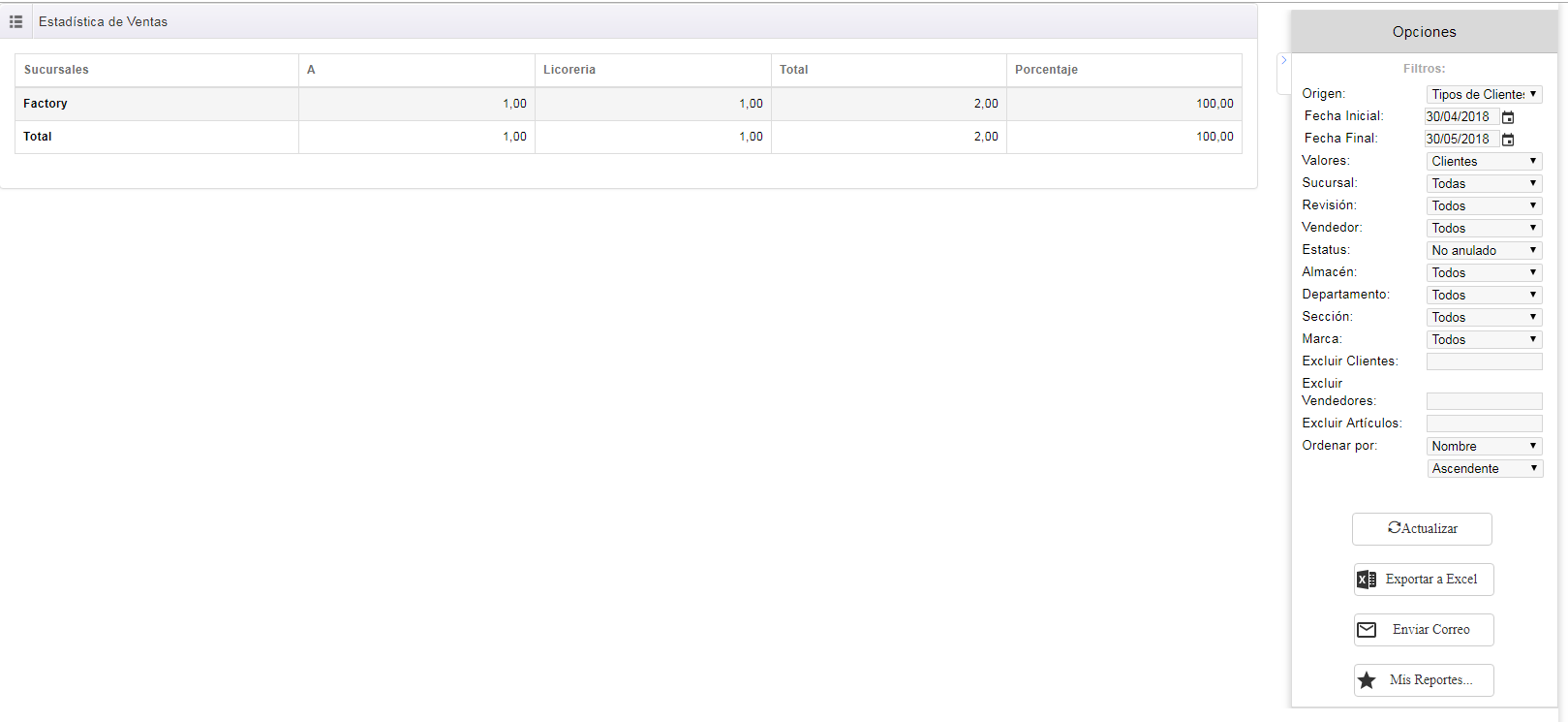
Task: Choose a Vendedor from dropdown
Action: point(1484,228)
